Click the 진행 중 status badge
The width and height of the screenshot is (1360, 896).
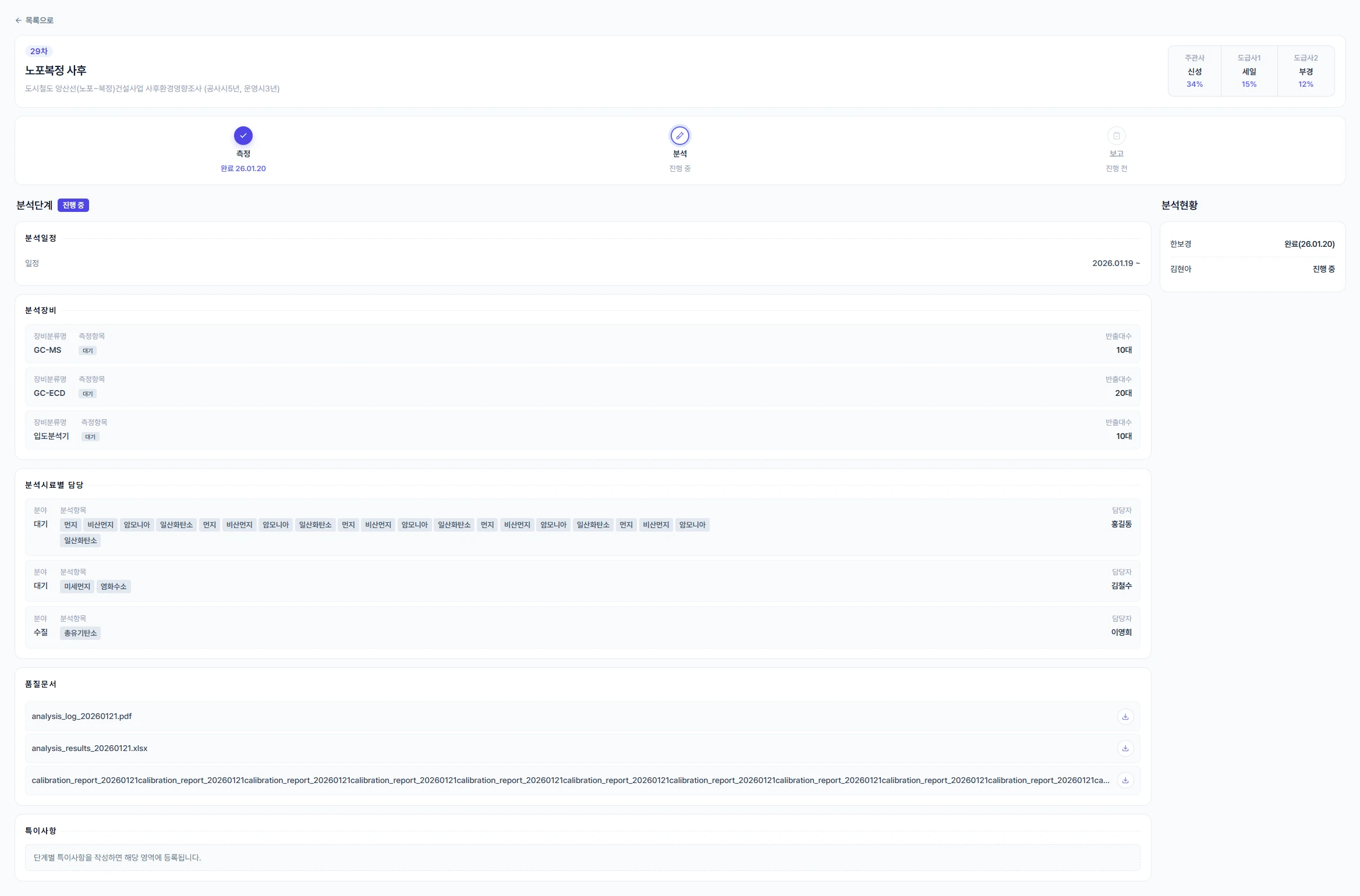pos(73,206)
